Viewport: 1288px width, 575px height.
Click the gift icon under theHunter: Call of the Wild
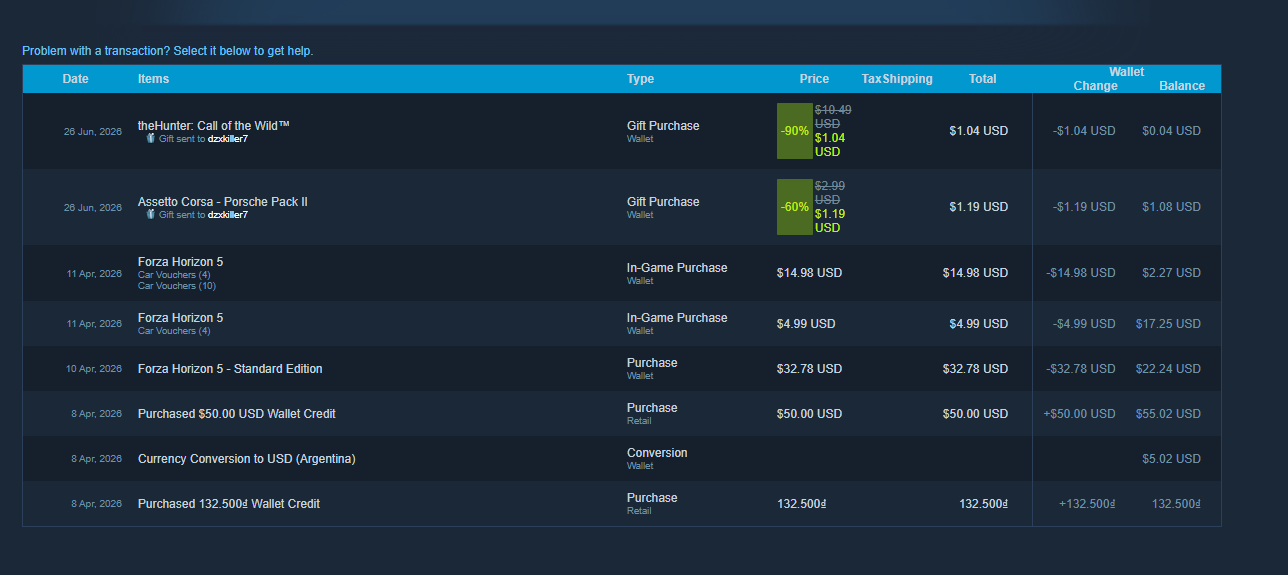(151, 139)
